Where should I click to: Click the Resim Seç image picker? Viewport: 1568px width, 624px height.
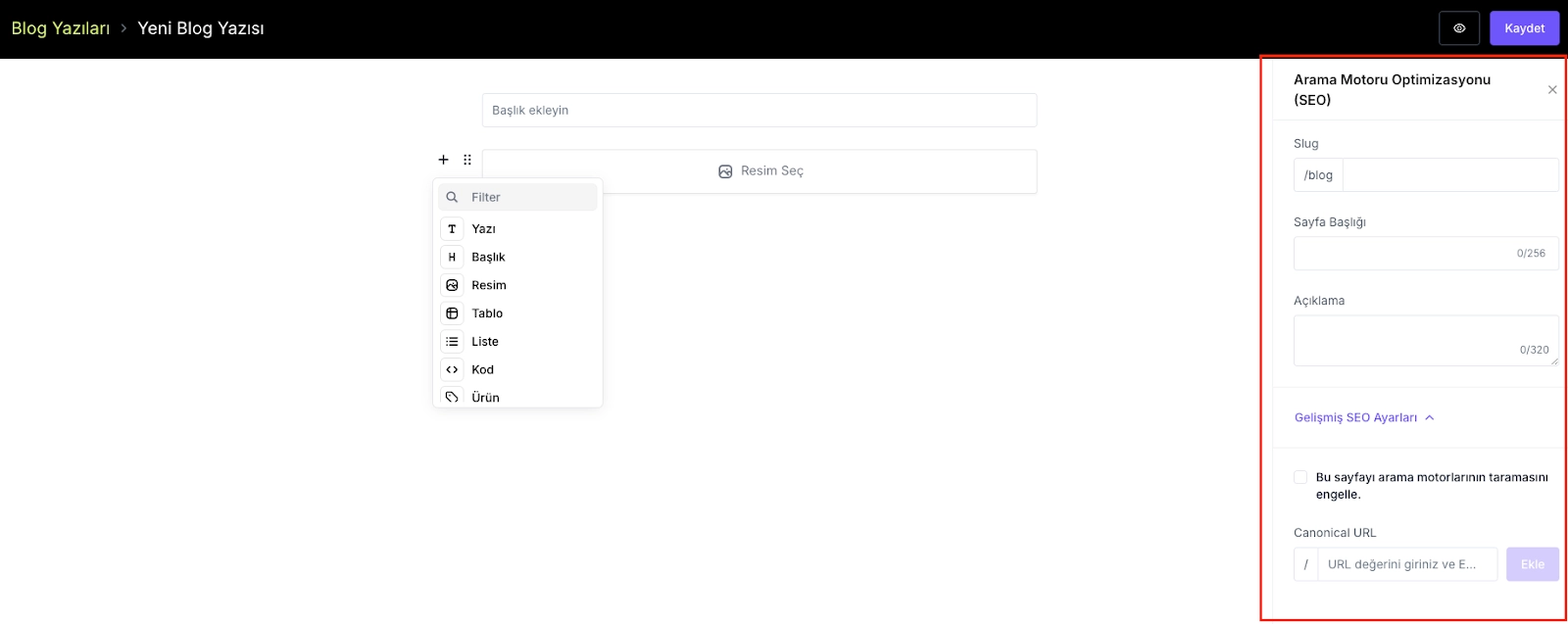click(x=759, y=171)
